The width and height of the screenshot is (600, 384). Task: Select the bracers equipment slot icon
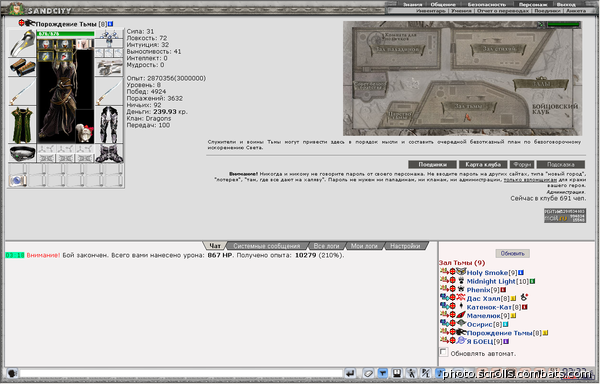[x=22, y=67]
